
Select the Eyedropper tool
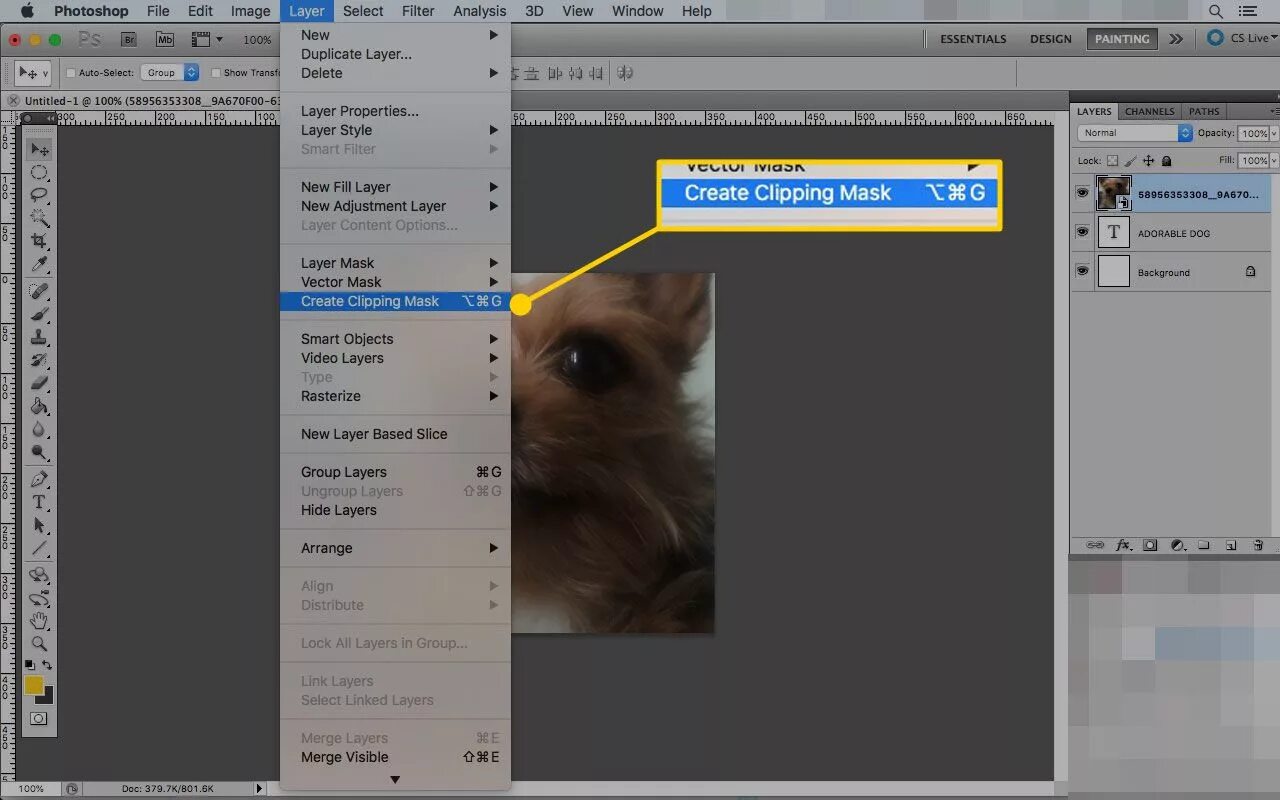point(39,264)
